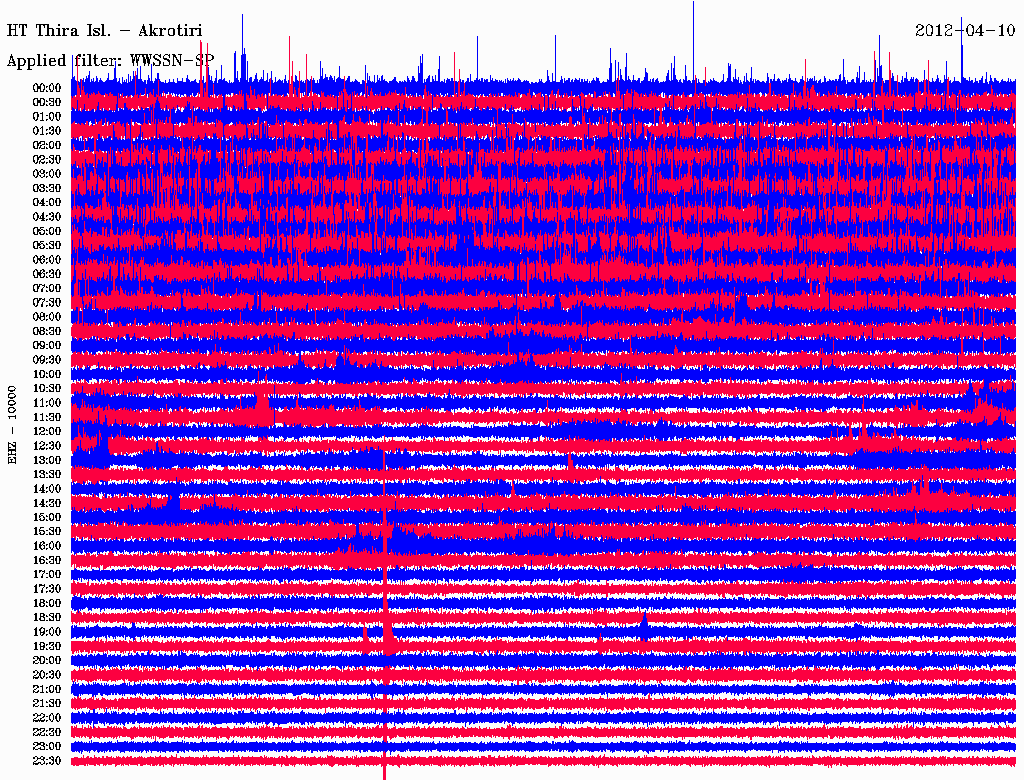The image size is (1024, 780).
Task: Select the 17:30 time label
Action: (x=47, y=589)
